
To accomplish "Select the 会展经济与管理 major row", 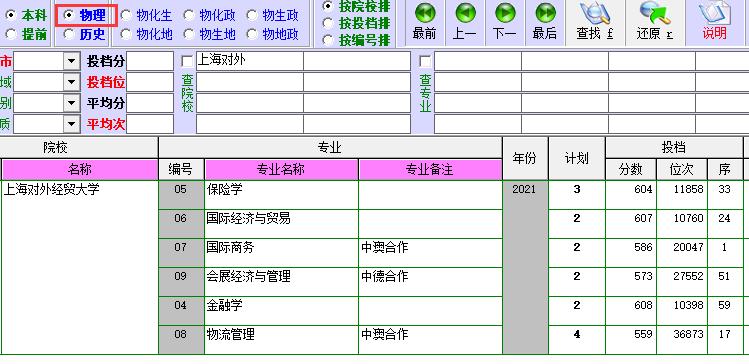I will pyautogui.click(x=281, y=282).
